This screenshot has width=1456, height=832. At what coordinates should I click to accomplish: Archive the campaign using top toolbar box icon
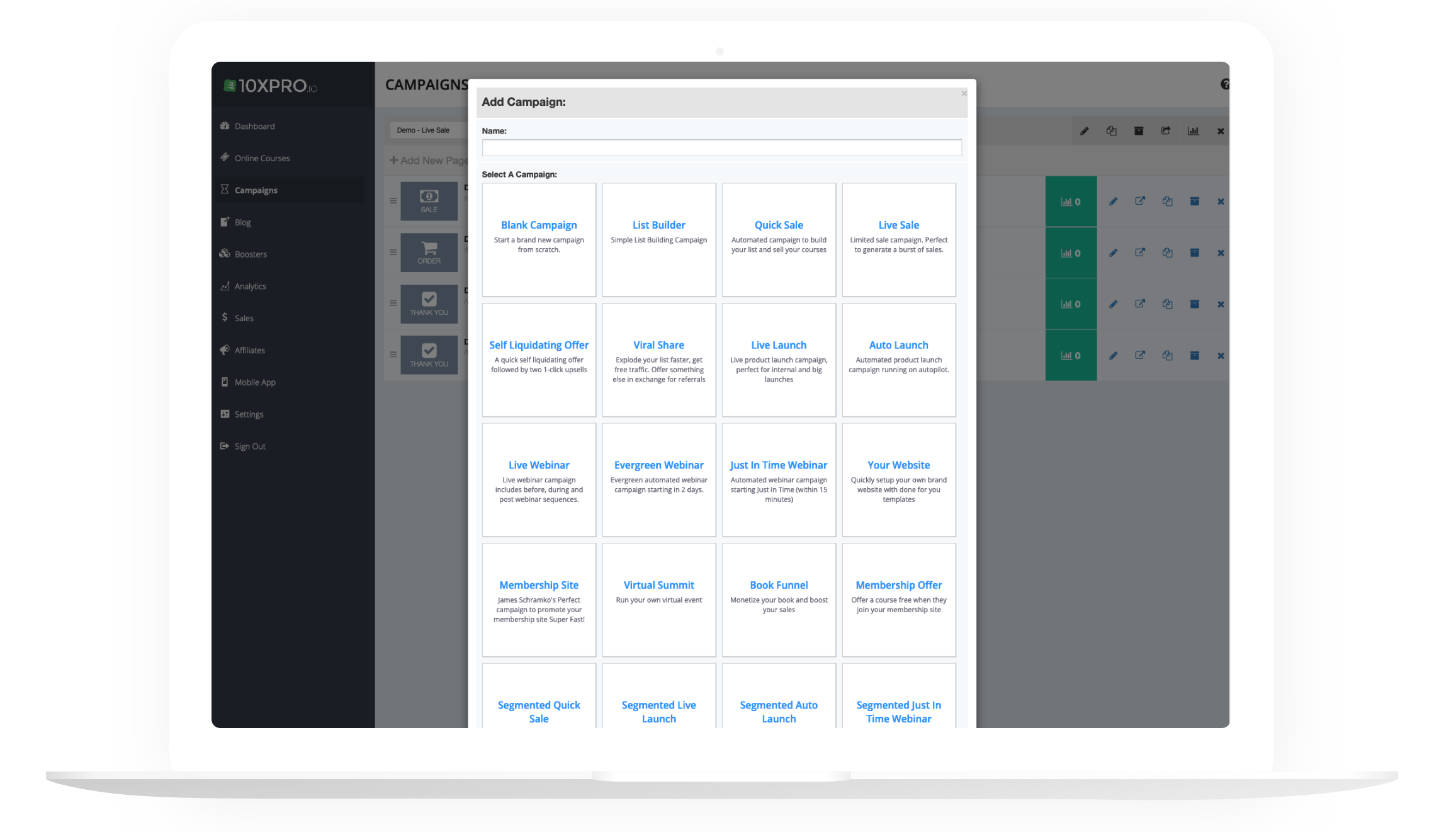click(1139, 131)
